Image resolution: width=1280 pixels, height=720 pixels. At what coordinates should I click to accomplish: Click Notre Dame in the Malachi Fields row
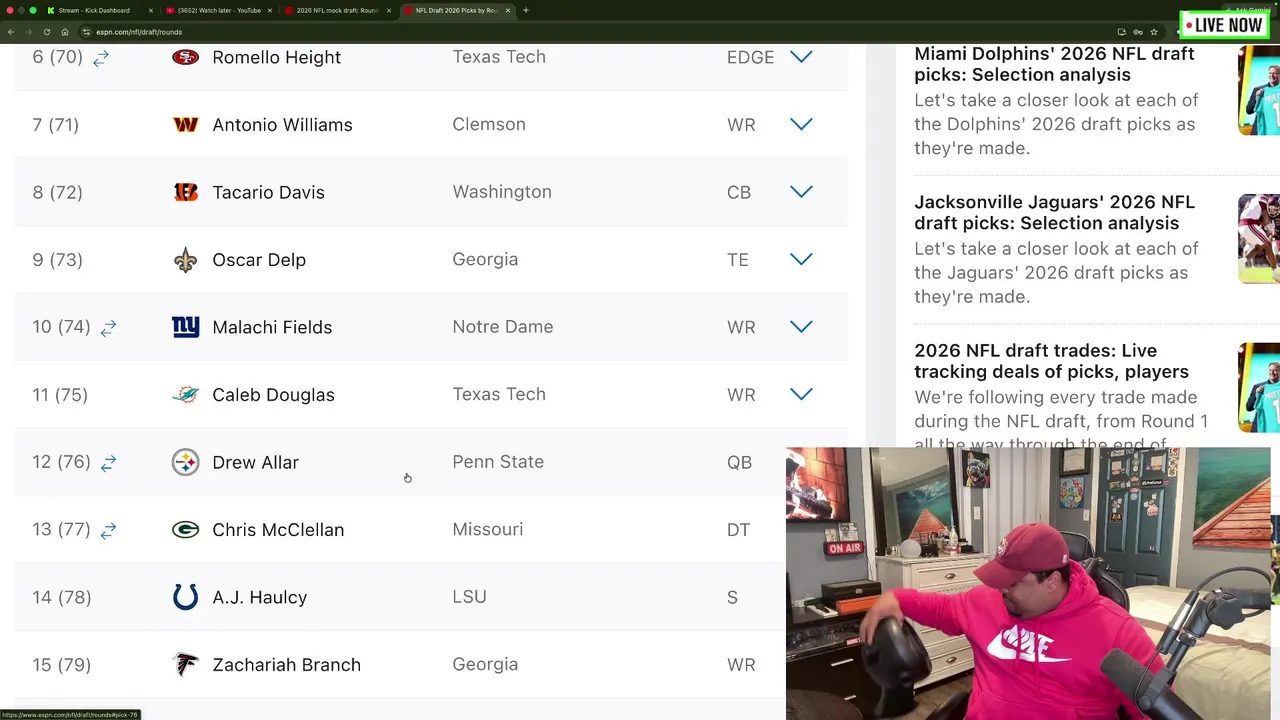tap(502, 327)
